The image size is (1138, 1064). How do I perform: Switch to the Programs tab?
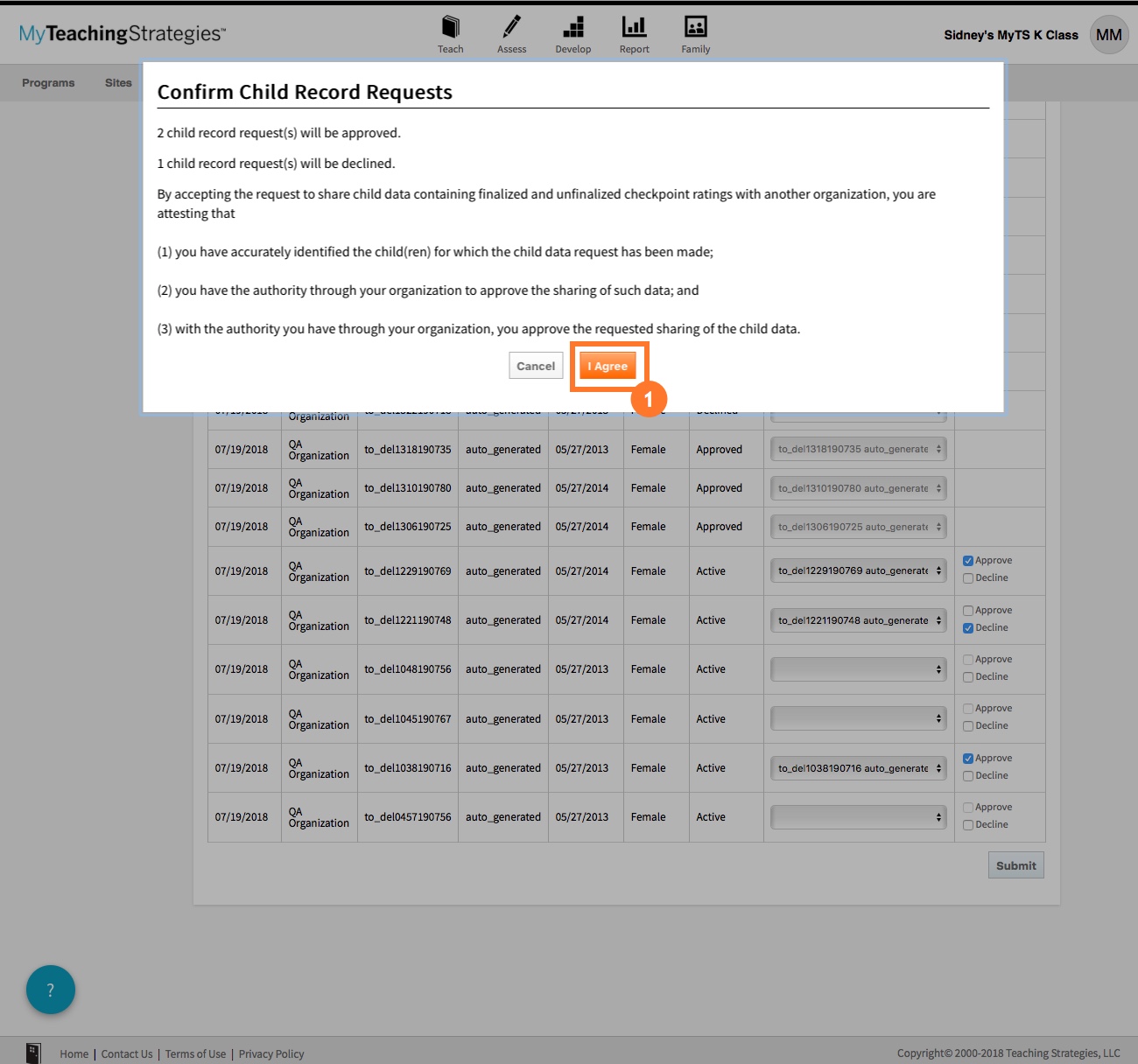point(48,83)
